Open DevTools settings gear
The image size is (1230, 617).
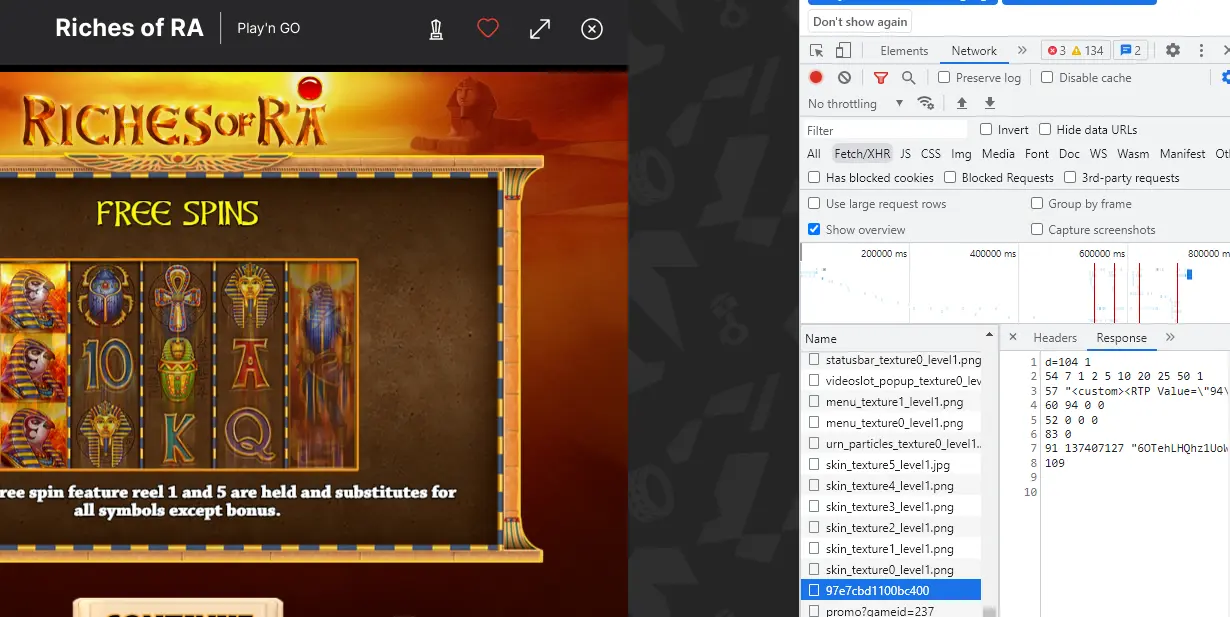click(x=1173, y=50)
